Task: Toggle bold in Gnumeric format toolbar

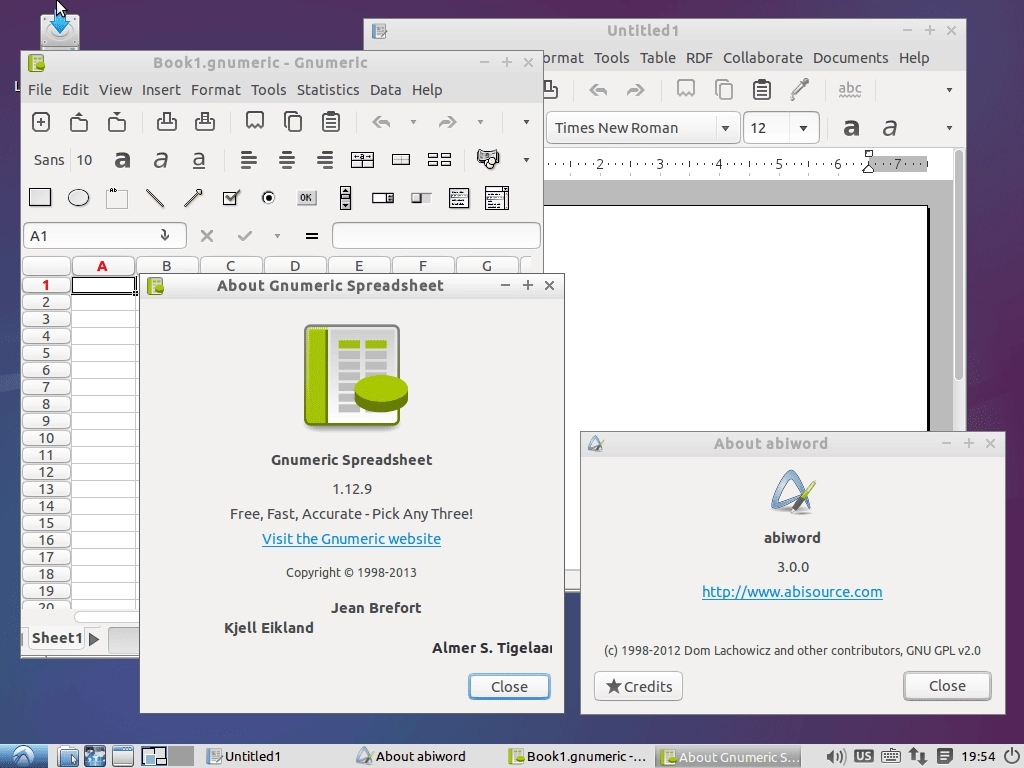Action: 122,160
